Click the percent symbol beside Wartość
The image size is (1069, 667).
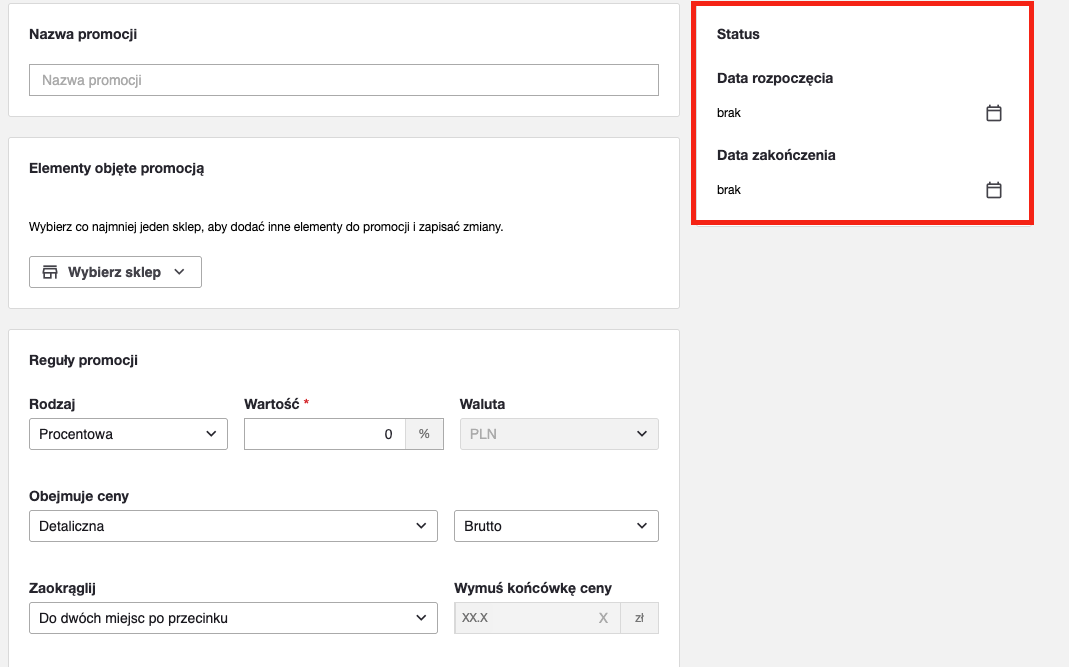(x=424, y=434)
